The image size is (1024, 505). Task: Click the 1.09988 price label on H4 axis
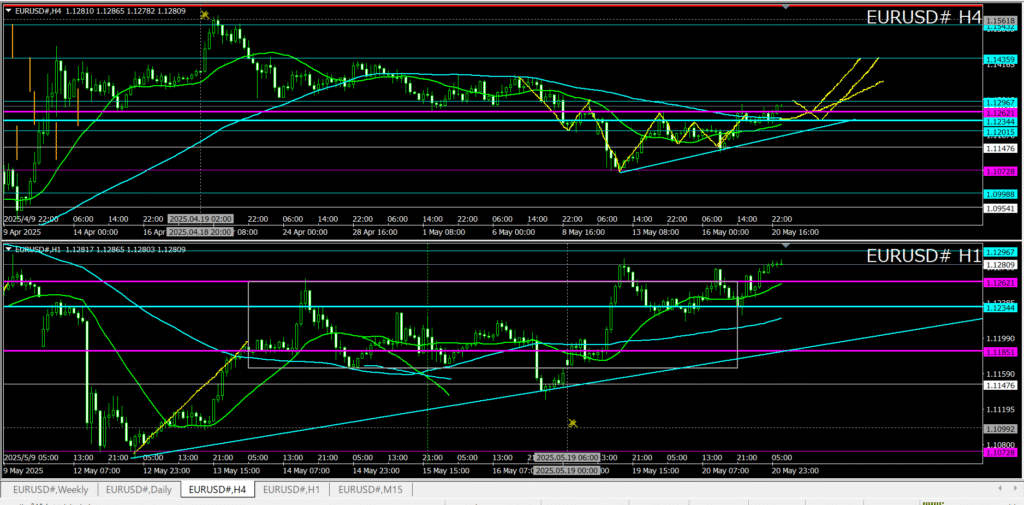pyautogui.click(x=999, y=193)
